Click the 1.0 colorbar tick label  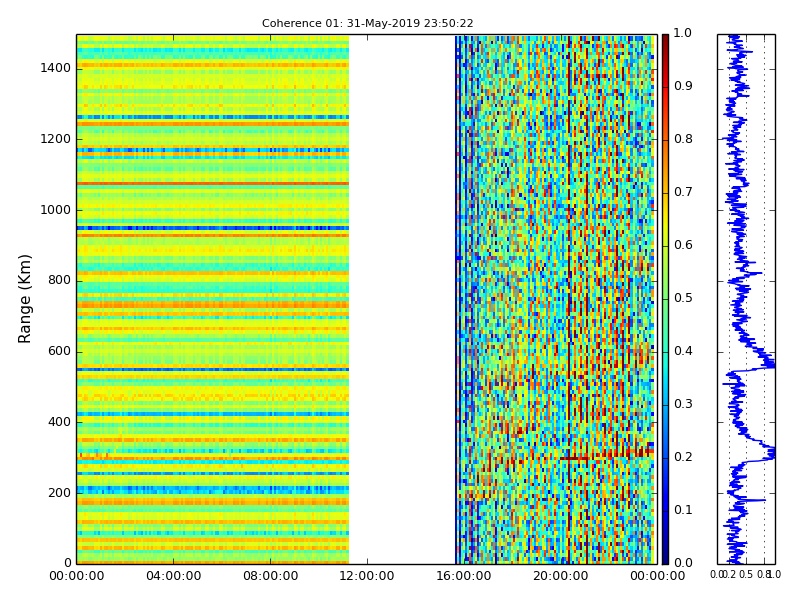coord(683,33)
